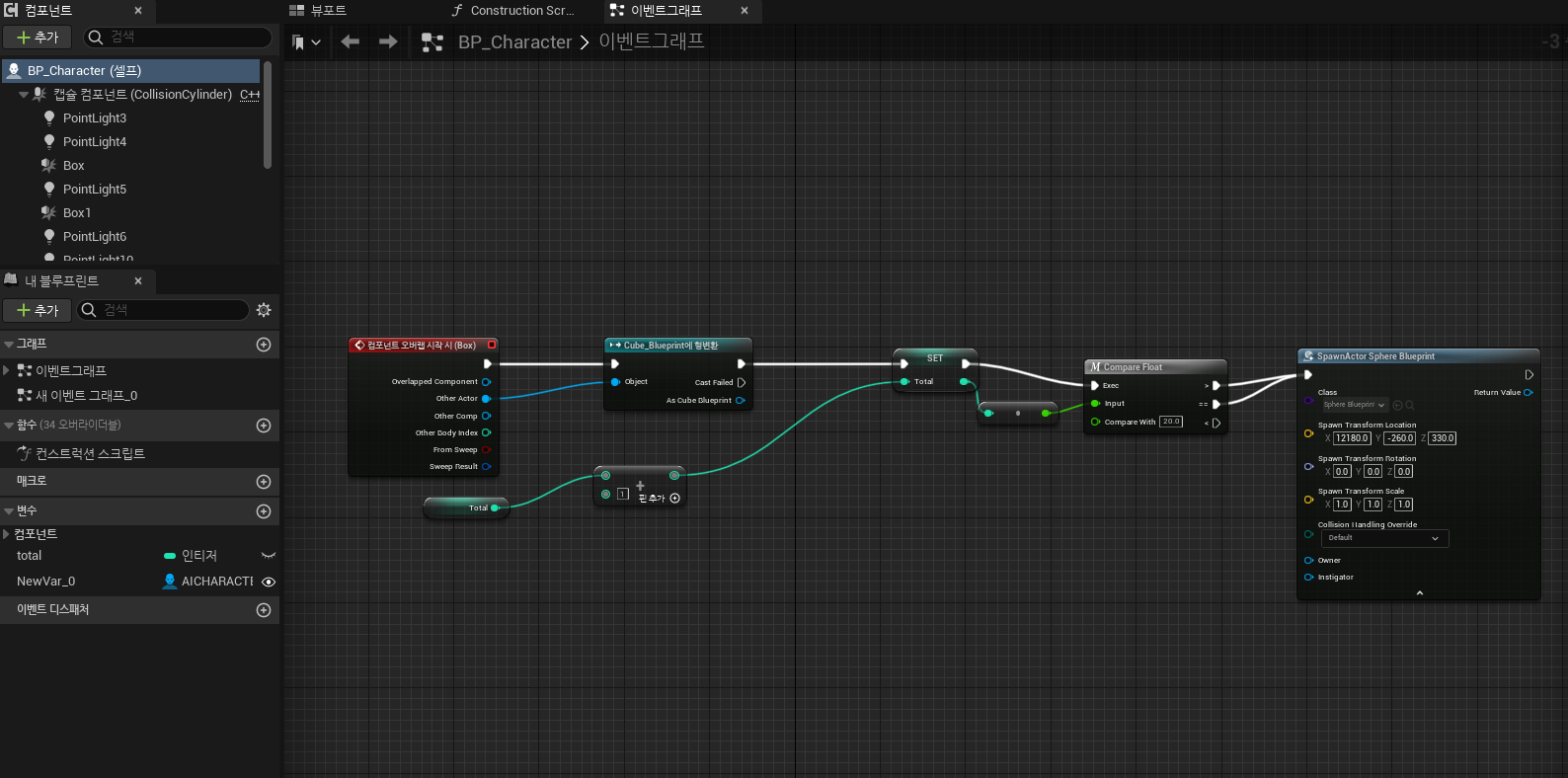Click the Owner input pin

pos(1308,560)
